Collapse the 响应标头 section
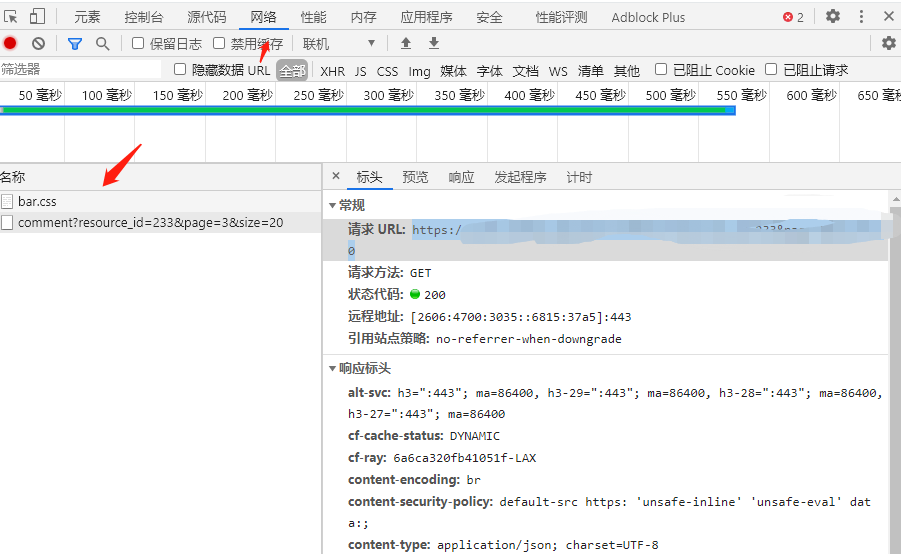Viewport: 901px width, 554px height. (333, 369)
